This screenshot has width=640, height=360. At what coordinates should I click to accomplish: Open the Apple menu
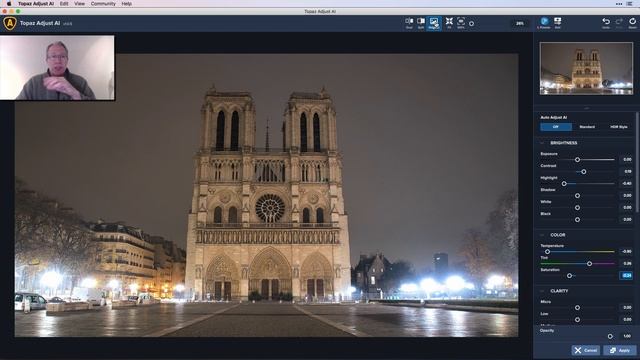pos(9,4)
